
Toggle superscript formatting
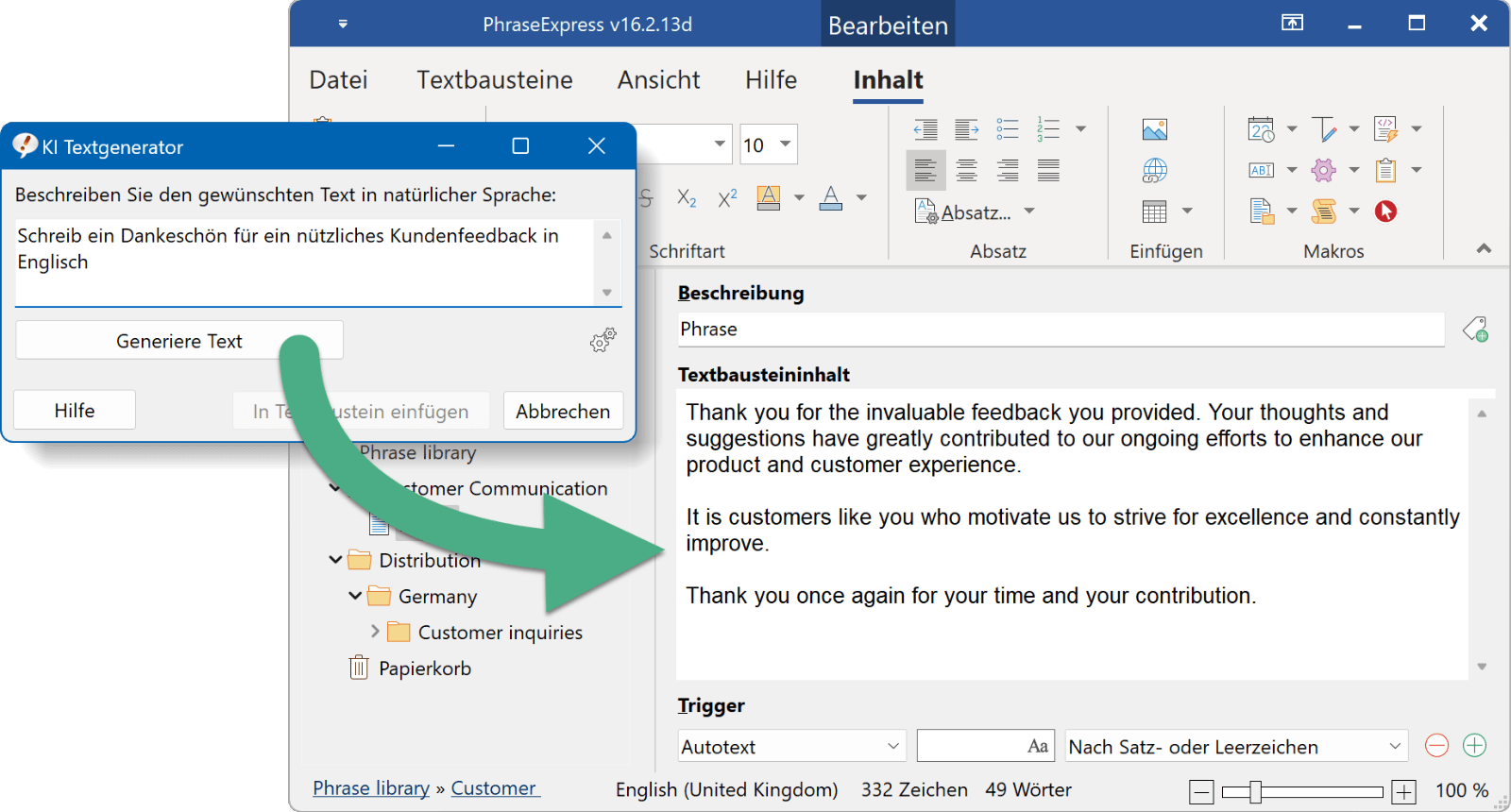pyautogui.click(x=727, y=198)
